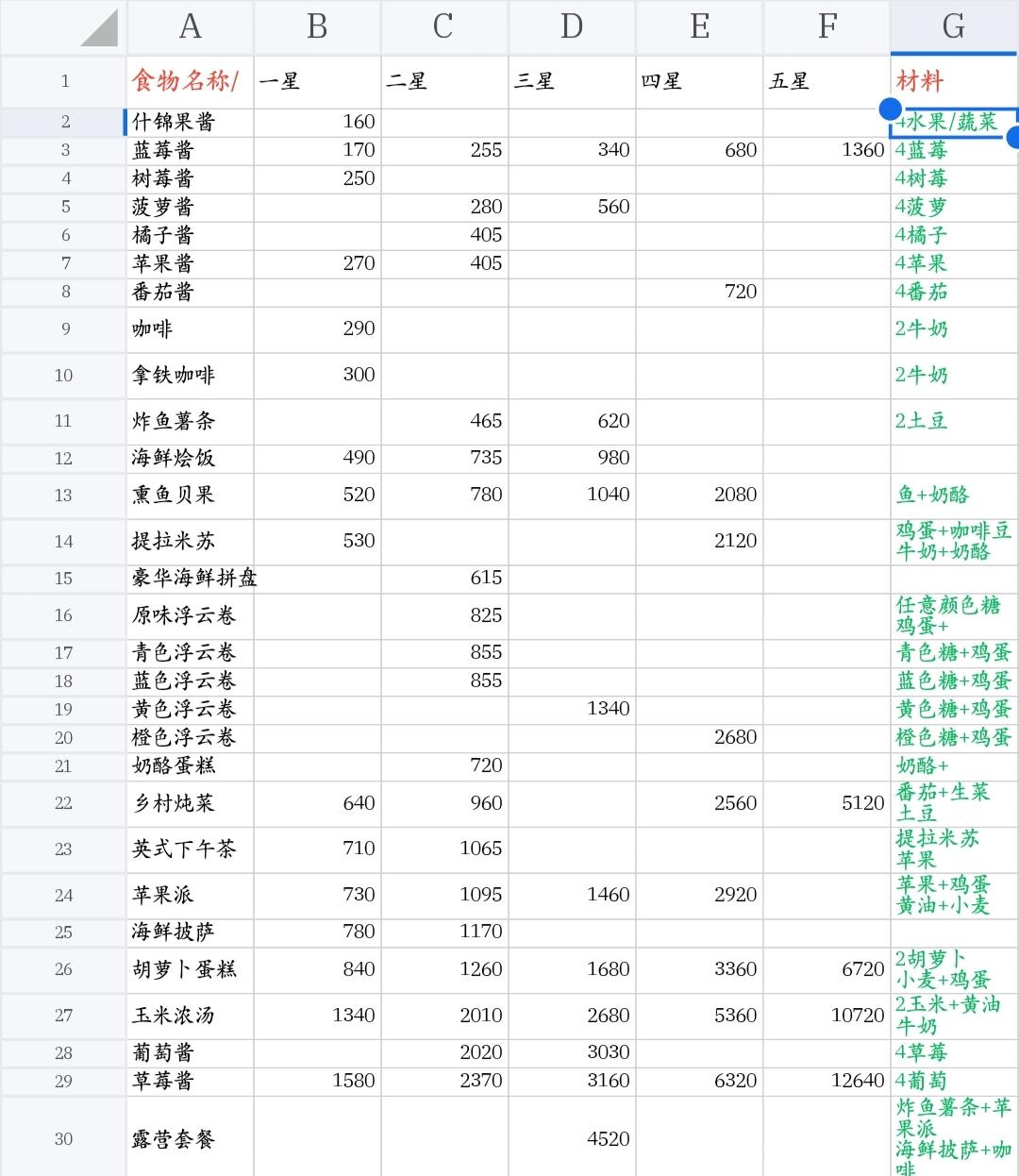
Task: Select column C header
Action: pyautogui.click(x=444, y=27)
